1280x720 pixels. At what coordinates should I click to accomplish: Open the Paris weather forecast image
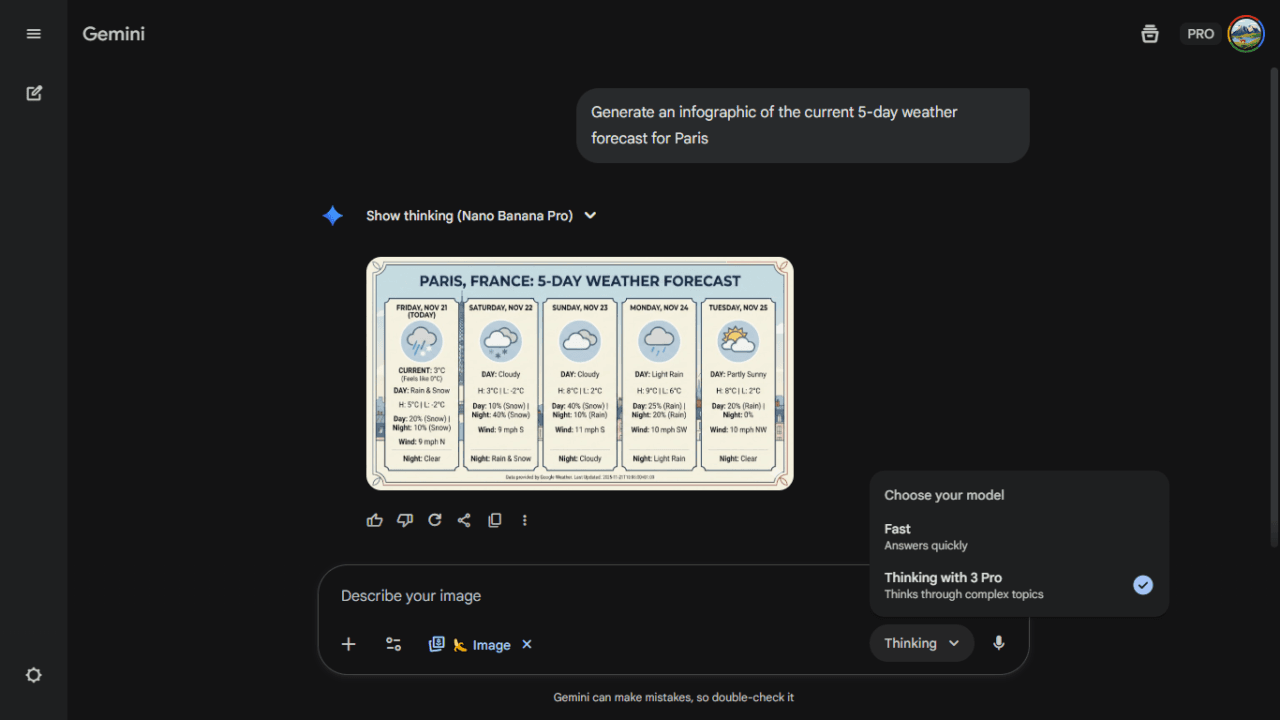580,374
